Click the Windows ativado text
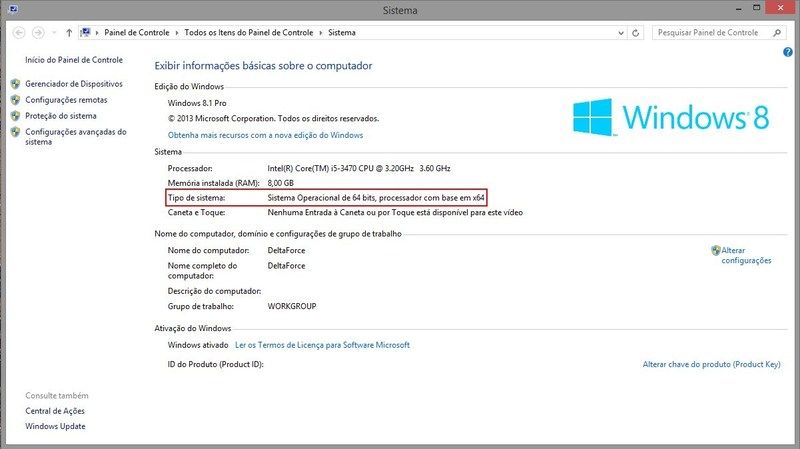 (x=198, y=345)
